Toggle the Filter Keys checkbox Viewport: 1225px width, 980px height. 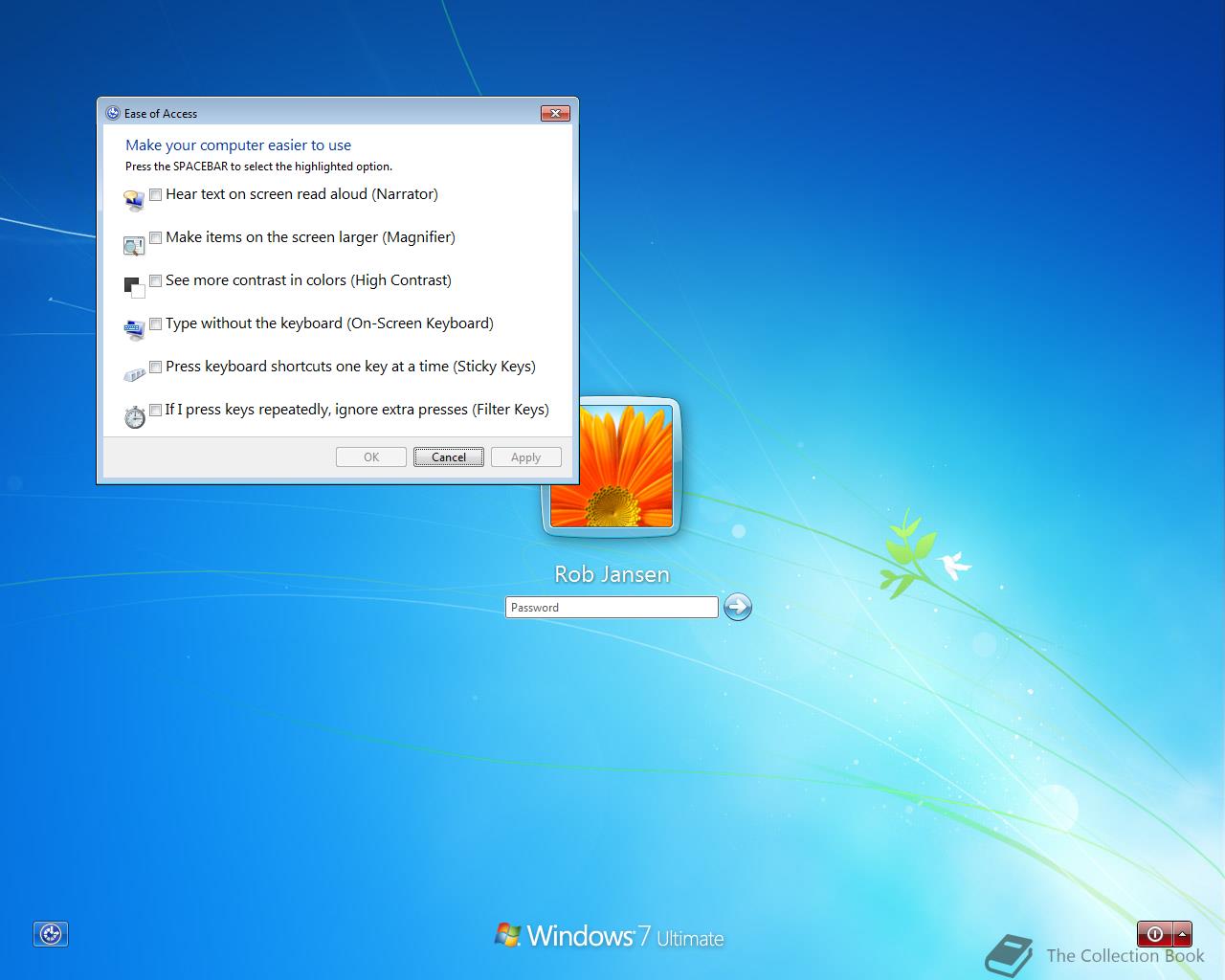(155, 410)
